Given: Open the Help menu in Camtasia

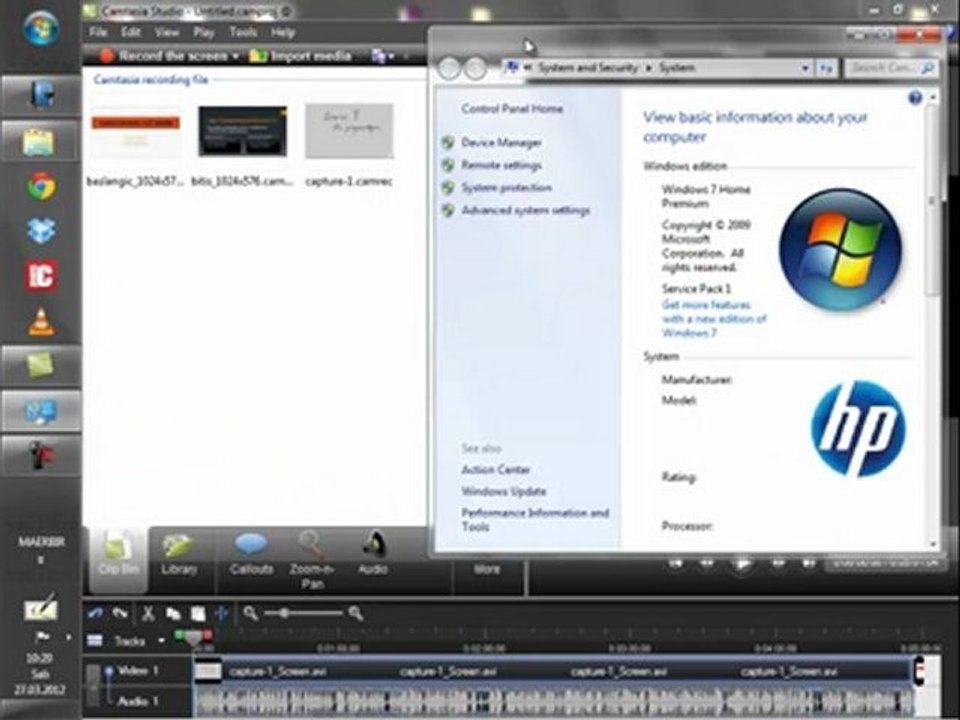Looking at the screenshot, I should [x=282, y=32].
